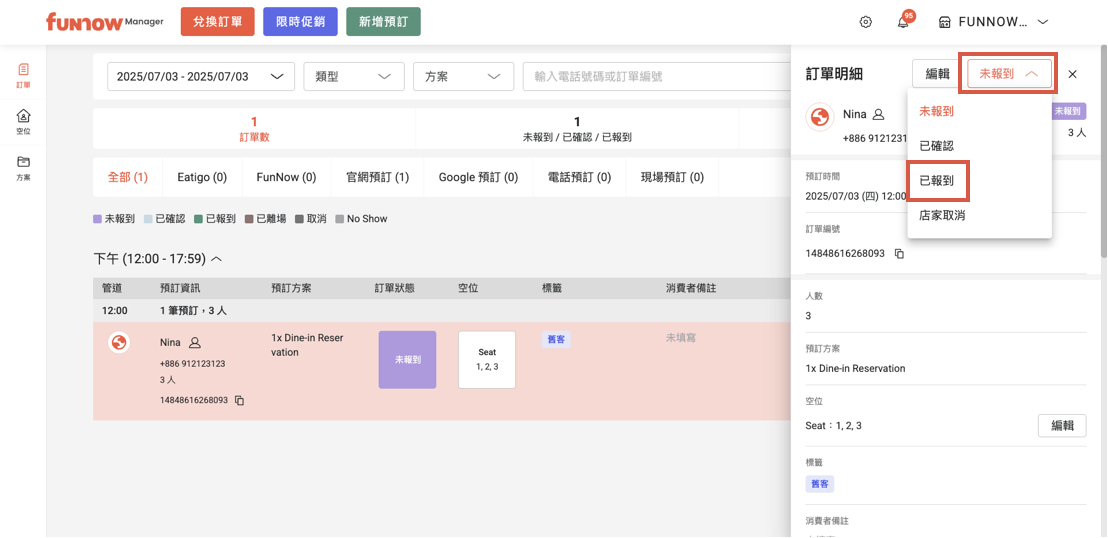
Task: Open the settings gear icon
Action: click(866, 22)
